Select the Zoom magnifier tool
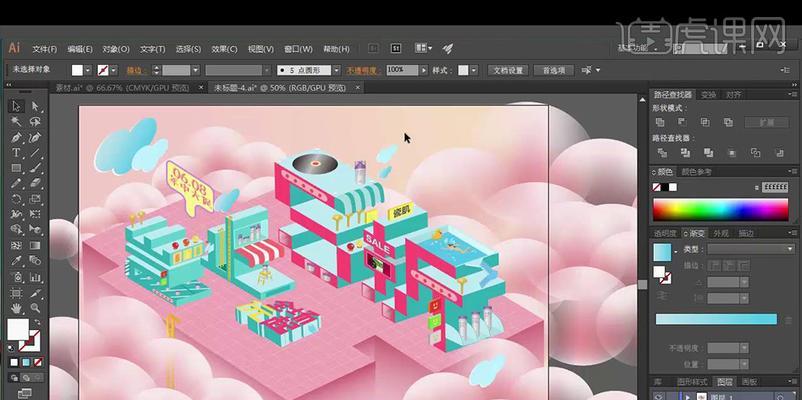Image resolution: width=802 pixels, height=400 pixels. pos(35,308)
